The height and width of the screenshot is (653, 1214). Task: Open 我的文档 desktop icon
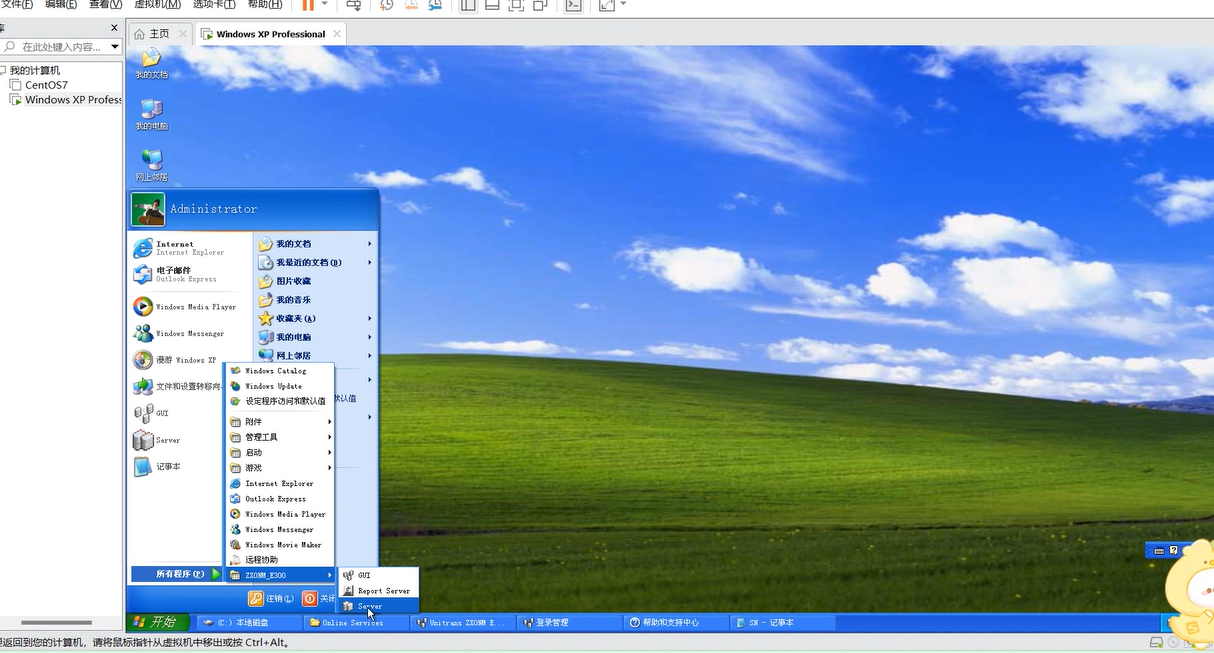[151, 63]
